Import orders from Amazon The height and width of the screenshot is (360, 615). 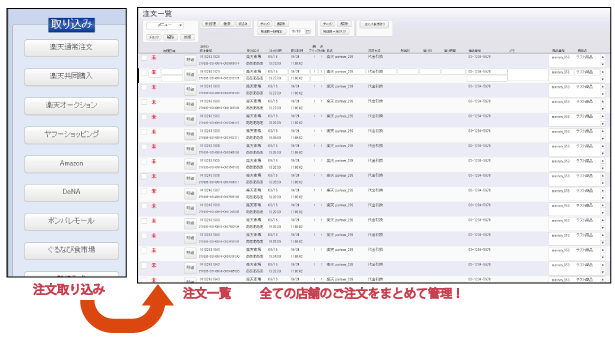[71, 164]
